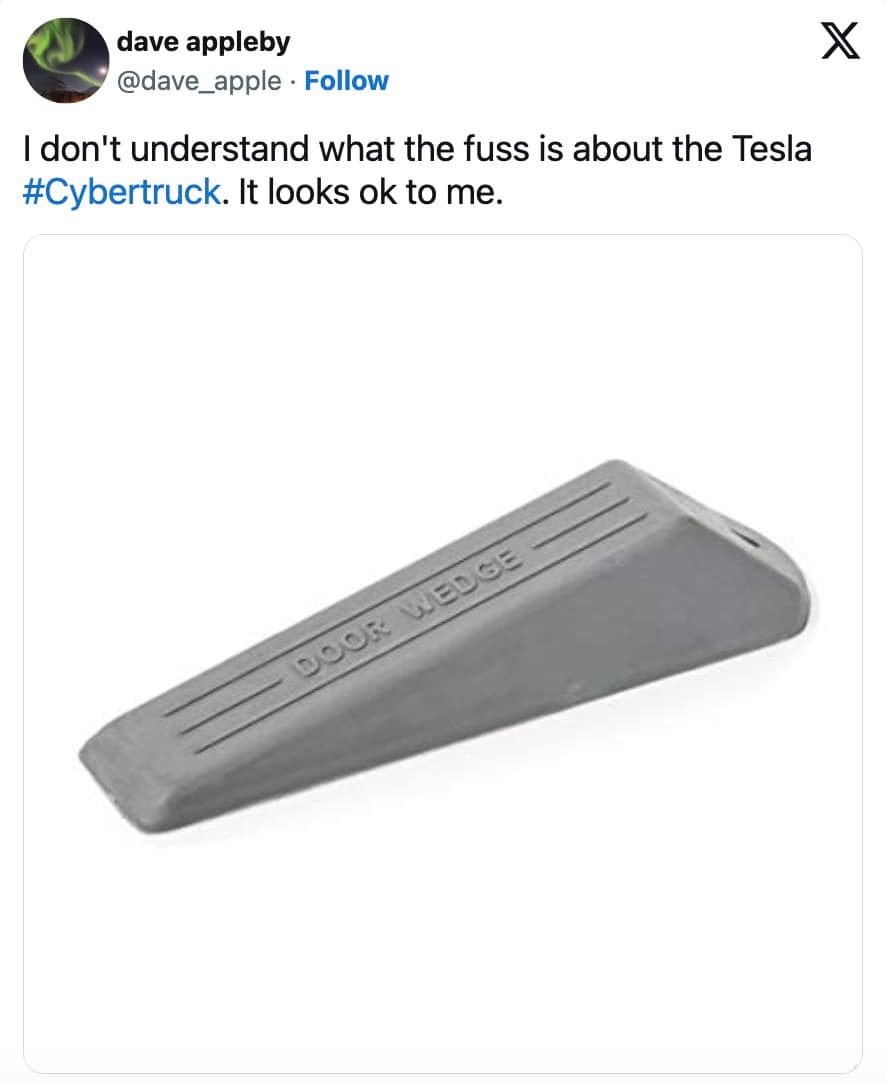Open the @dave_apple handle link
The image size is (886, 1084).
(199, 81)
